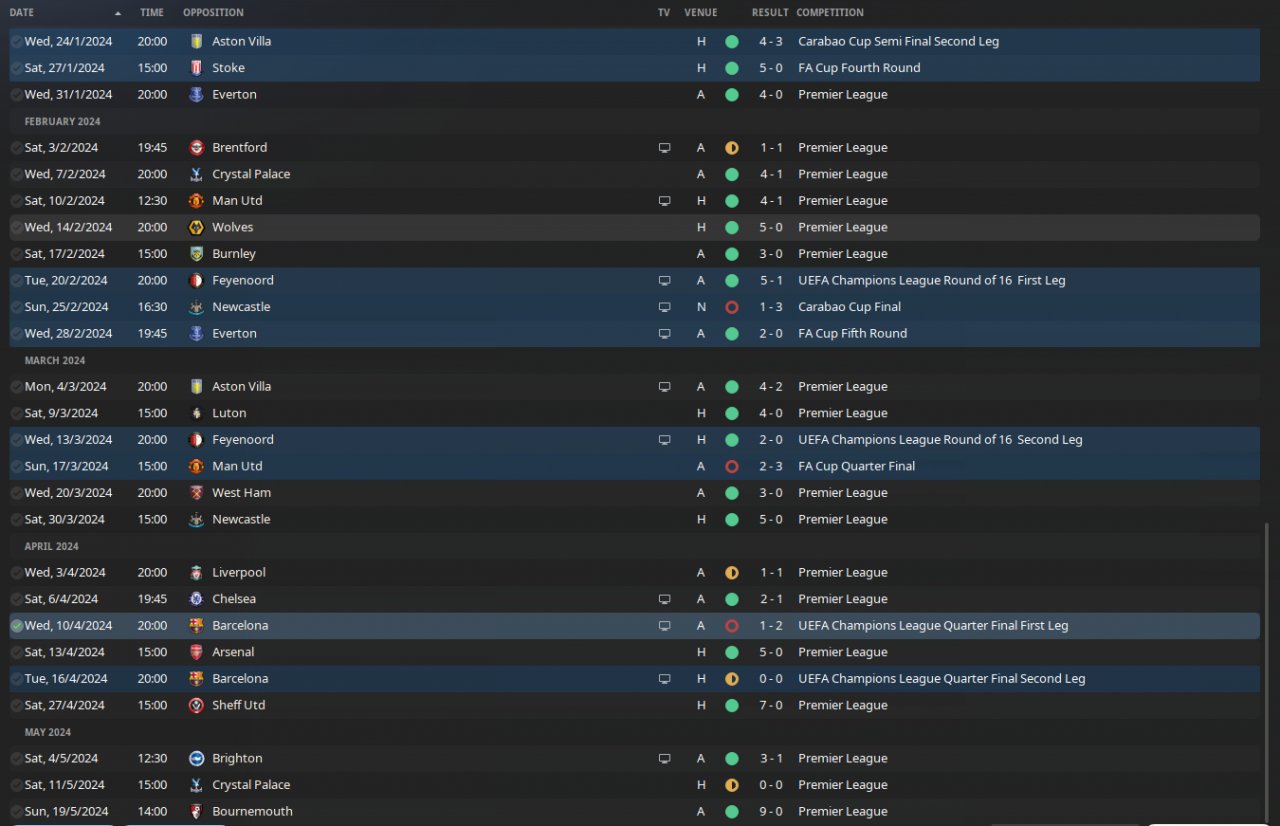Screen dimensions: 1280x826
Task: Click the Feyenoord badge in the 20/2/2024 row
Action: 196,281
